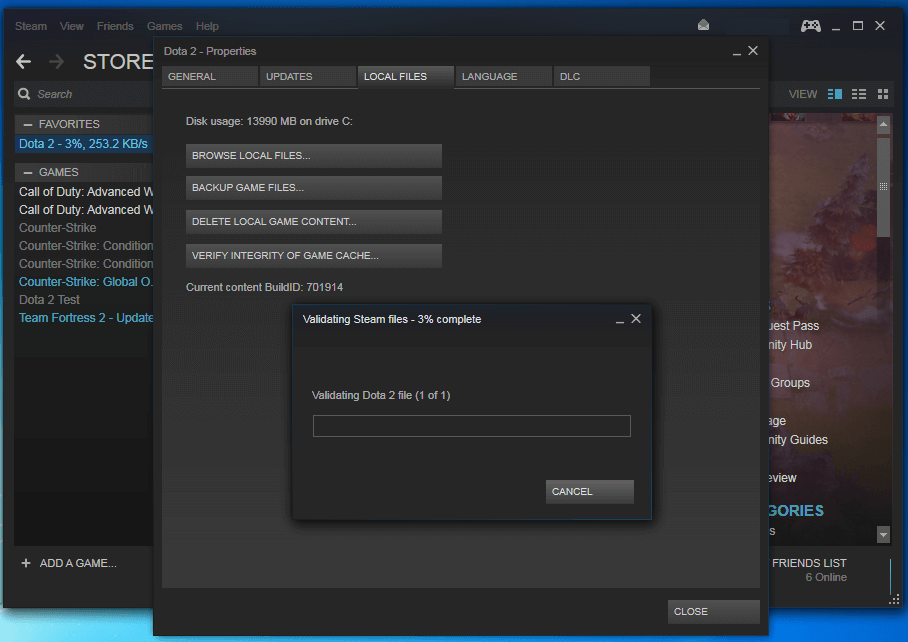Select first Call of Duty: Advanced entry
The width and height of the screenshot is (908, 642).
[x=86, y=192]
